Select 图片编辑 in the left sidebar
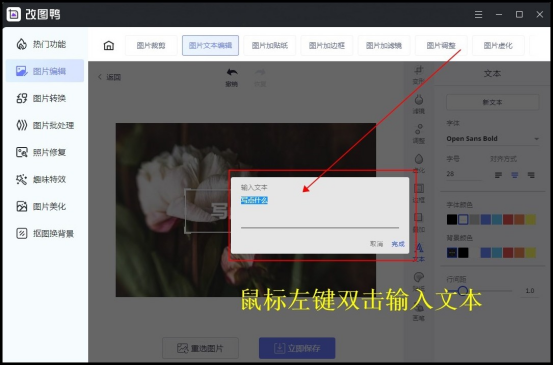This screenshot has width=554, height=365. 45,71
